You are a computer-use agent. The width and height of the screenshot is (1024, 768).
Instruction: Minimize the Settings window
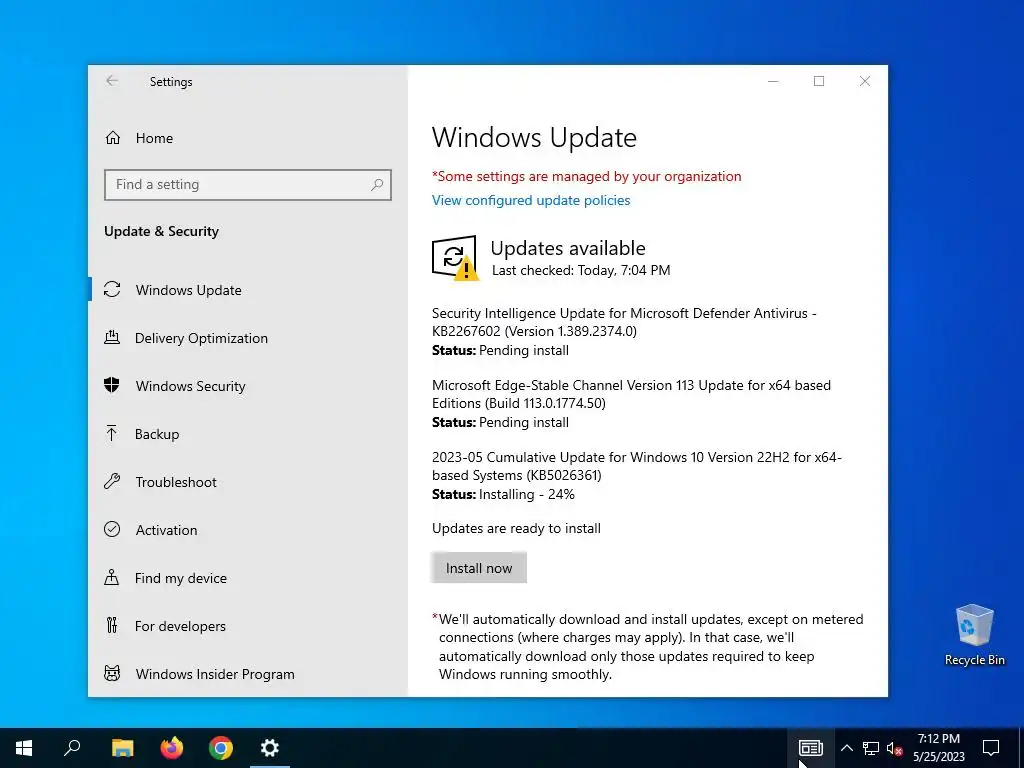coord(773,81)
